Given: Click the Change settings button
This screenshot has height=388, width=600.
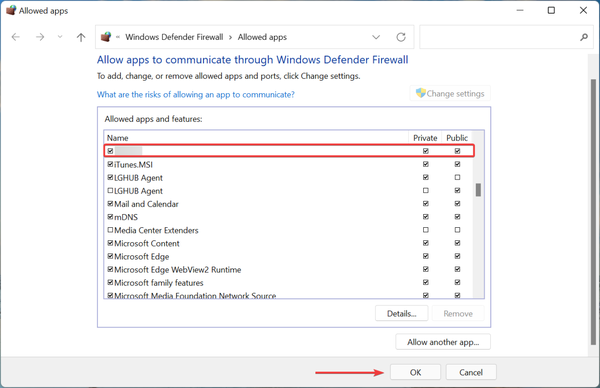Looking at the screenshot, I should (x=450, y=93).
